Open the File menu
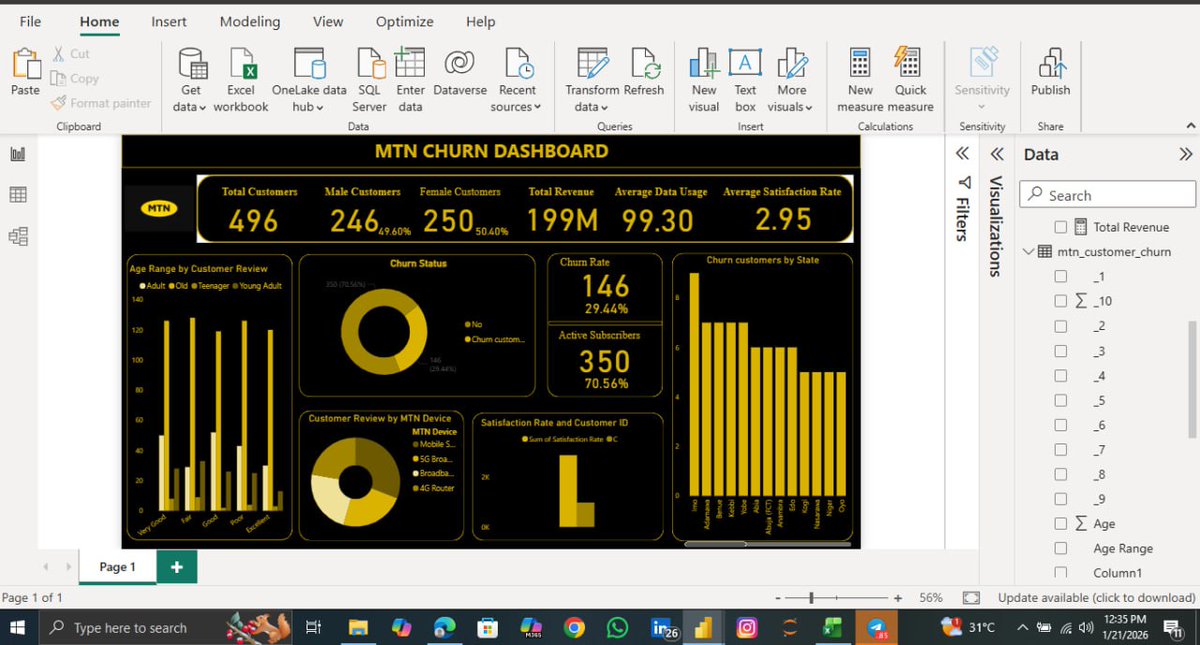1200x645 pixels. coord(31,21)
